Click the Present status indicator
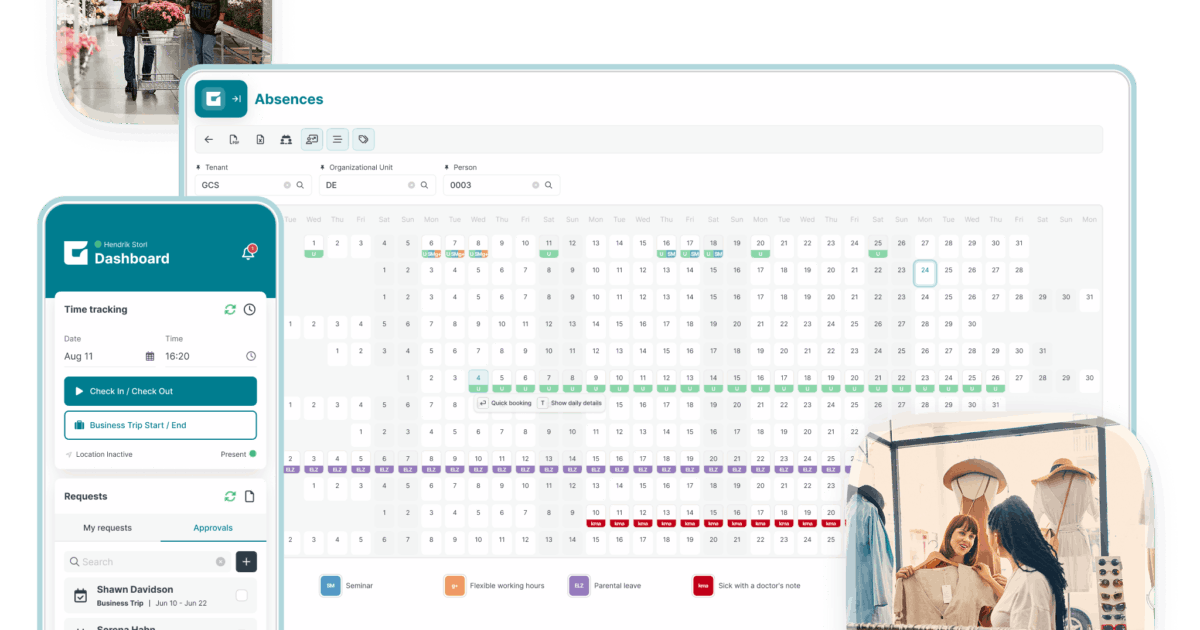Image resolution: width=1200 pixels, height=630 pixels. [238, 454]
